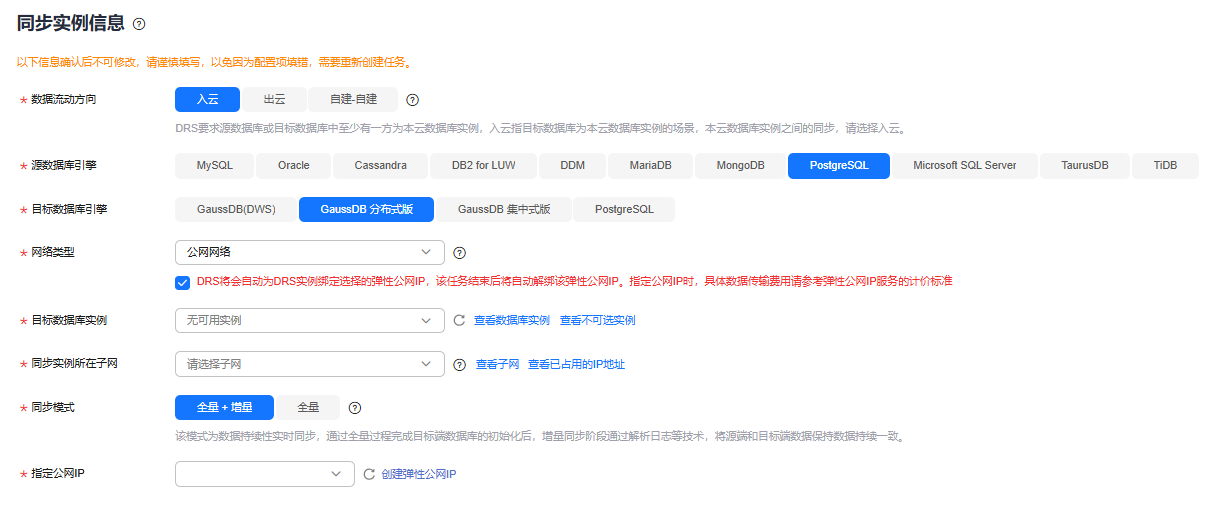Uncheck the elastic public IP auto-bind checkbox
1214x510 pixels.
(182, 282)
